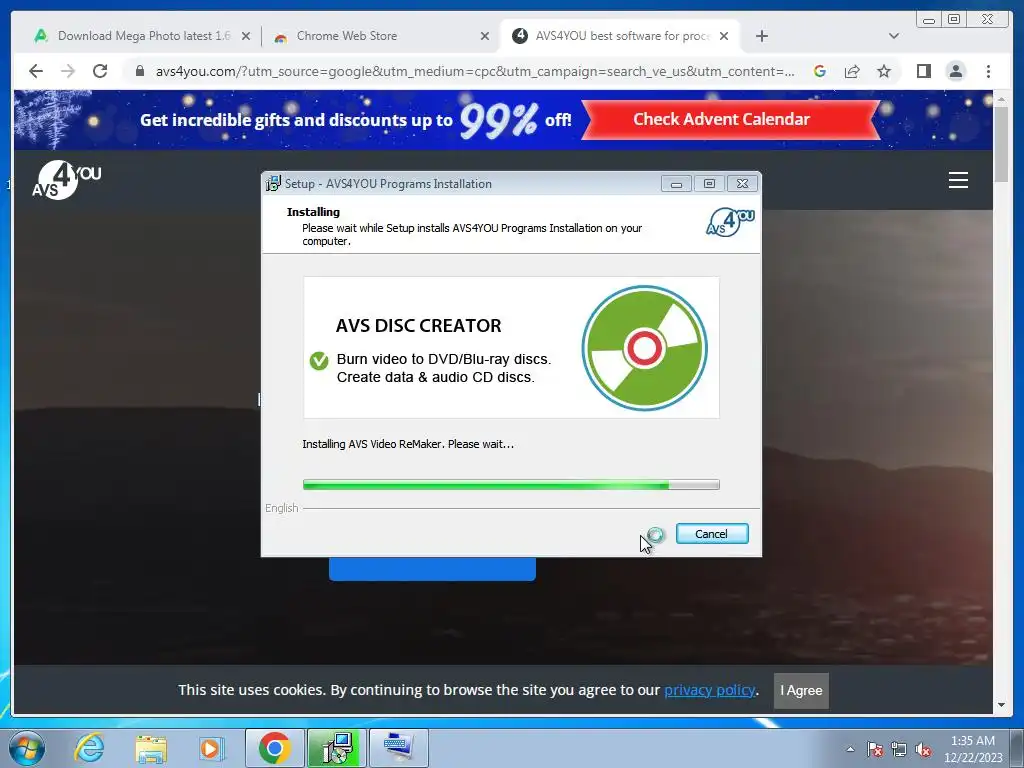Open Windows Explorer folder in taskbar
Screen dimensions: 1024x768
(x=151, y=748)
